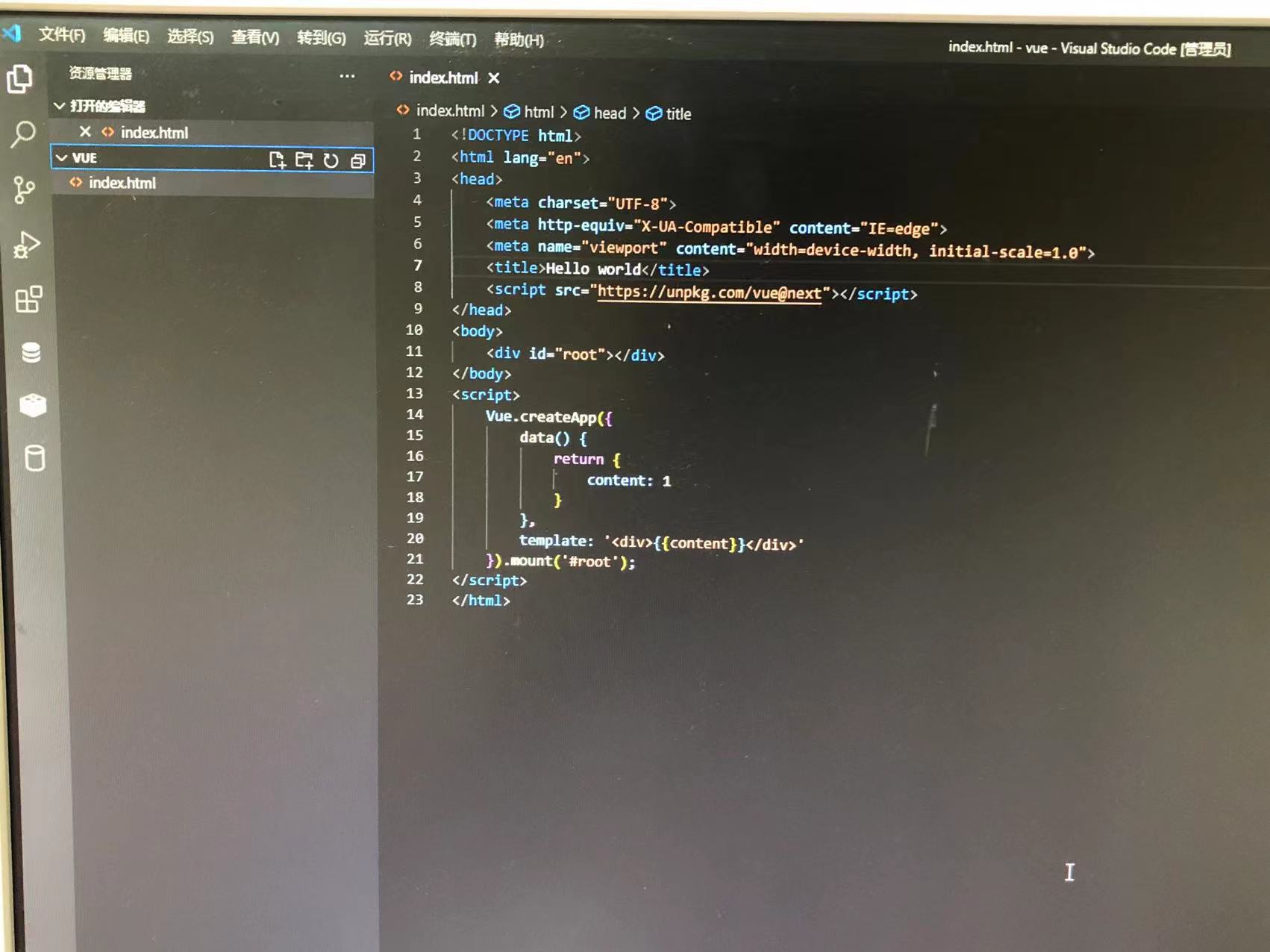Viewport: 1270px width, 952px height.
Task: Close index.html in open editors list
Action: (x=85, y=131)
